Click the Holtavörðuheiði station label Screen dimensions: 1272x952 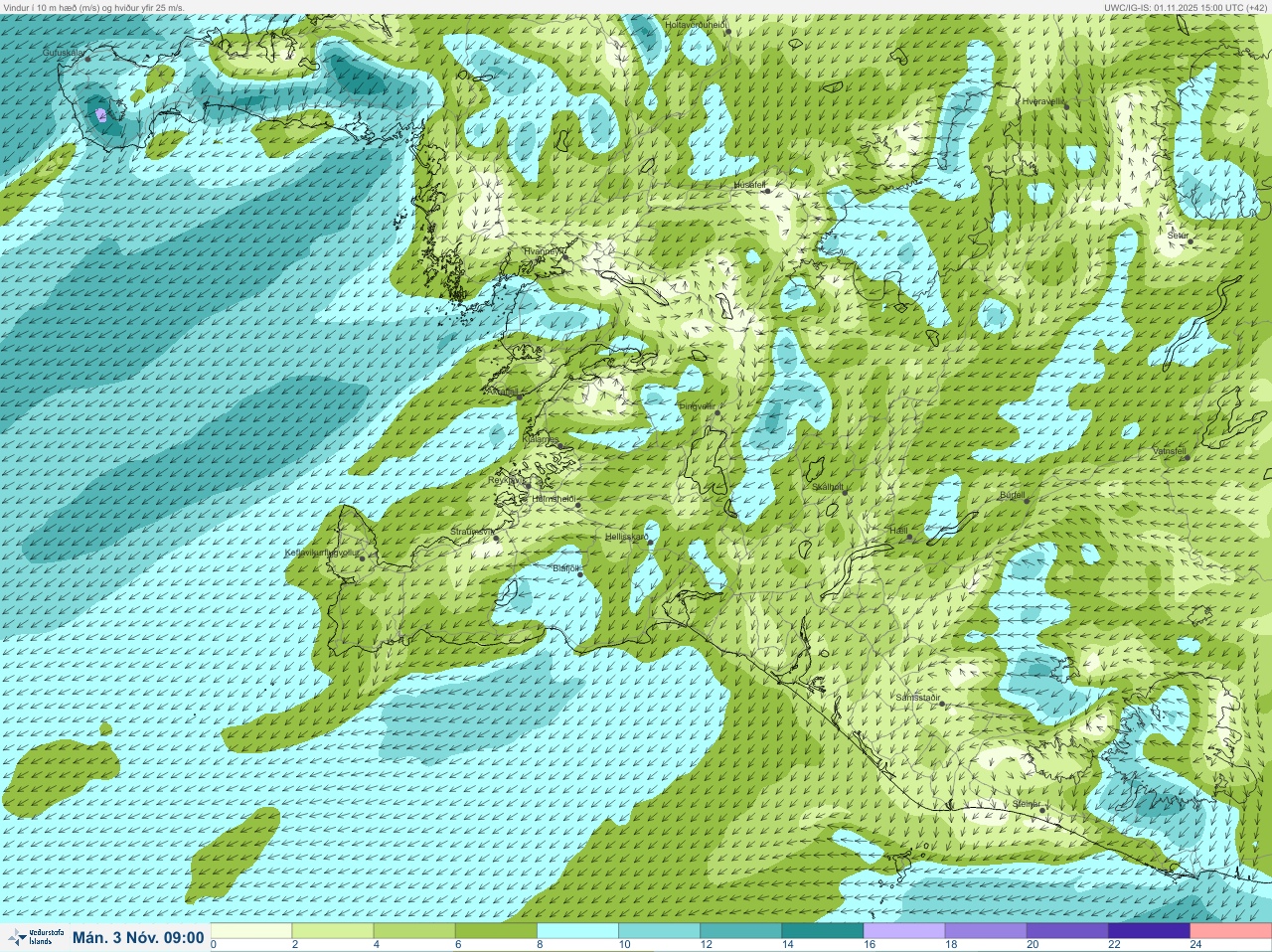click(x=696, y=24)
